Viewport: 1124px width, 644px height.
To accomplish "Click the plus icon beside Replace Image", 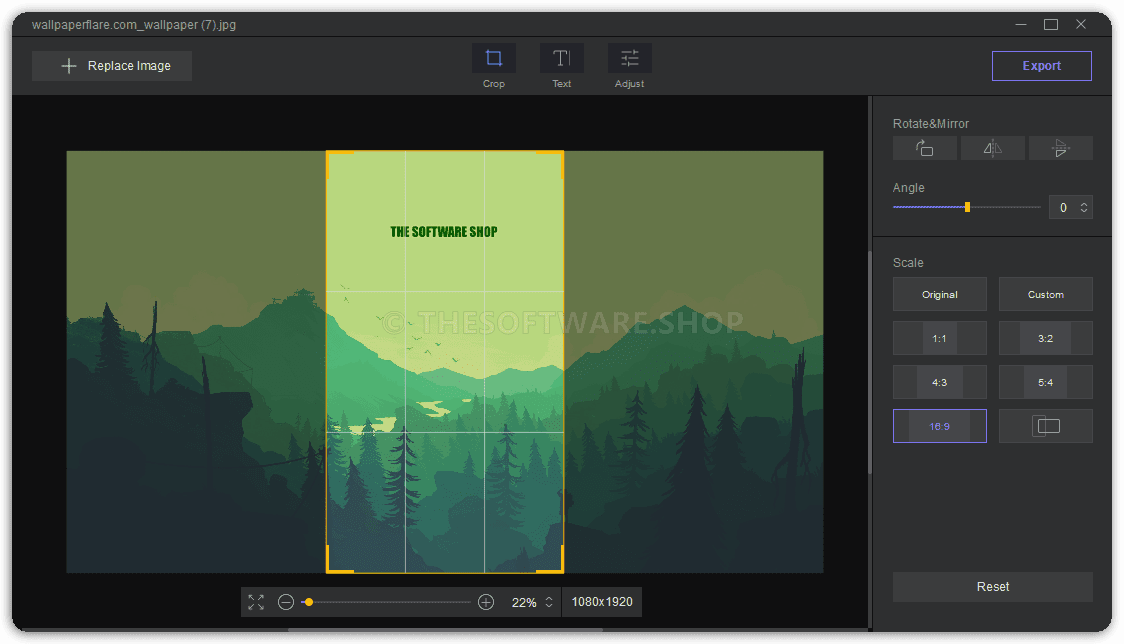I will (69, 66).
